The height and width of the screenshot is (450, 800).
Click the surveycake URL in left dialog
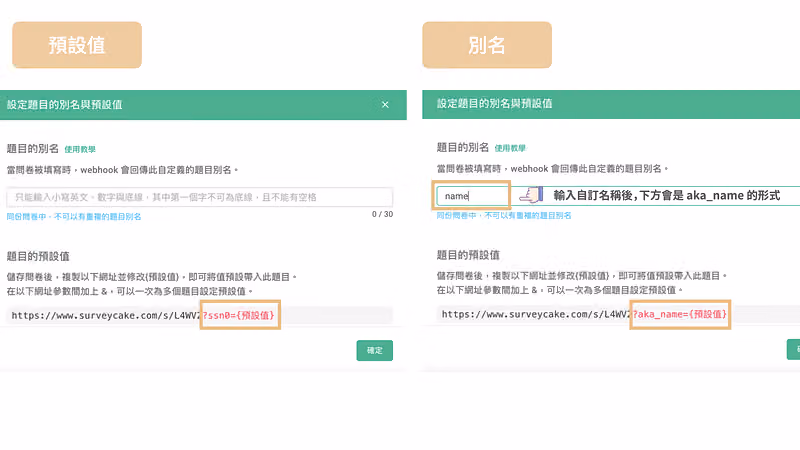(106, 315)
